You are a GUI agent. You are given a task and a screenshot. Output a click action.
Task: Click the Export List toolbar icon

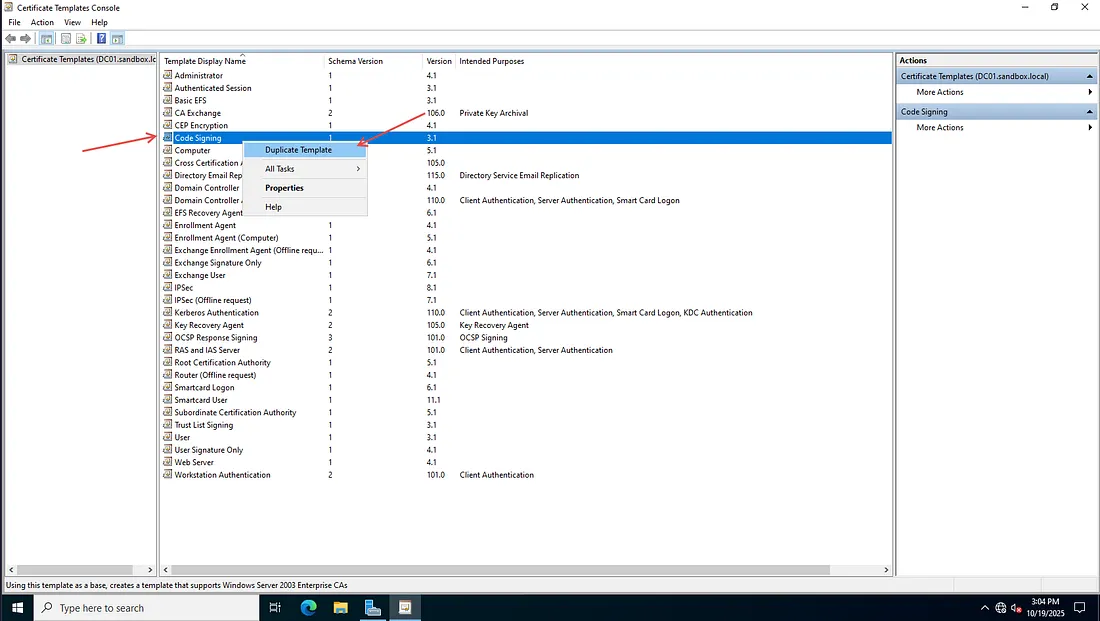[x=82, y=39]
